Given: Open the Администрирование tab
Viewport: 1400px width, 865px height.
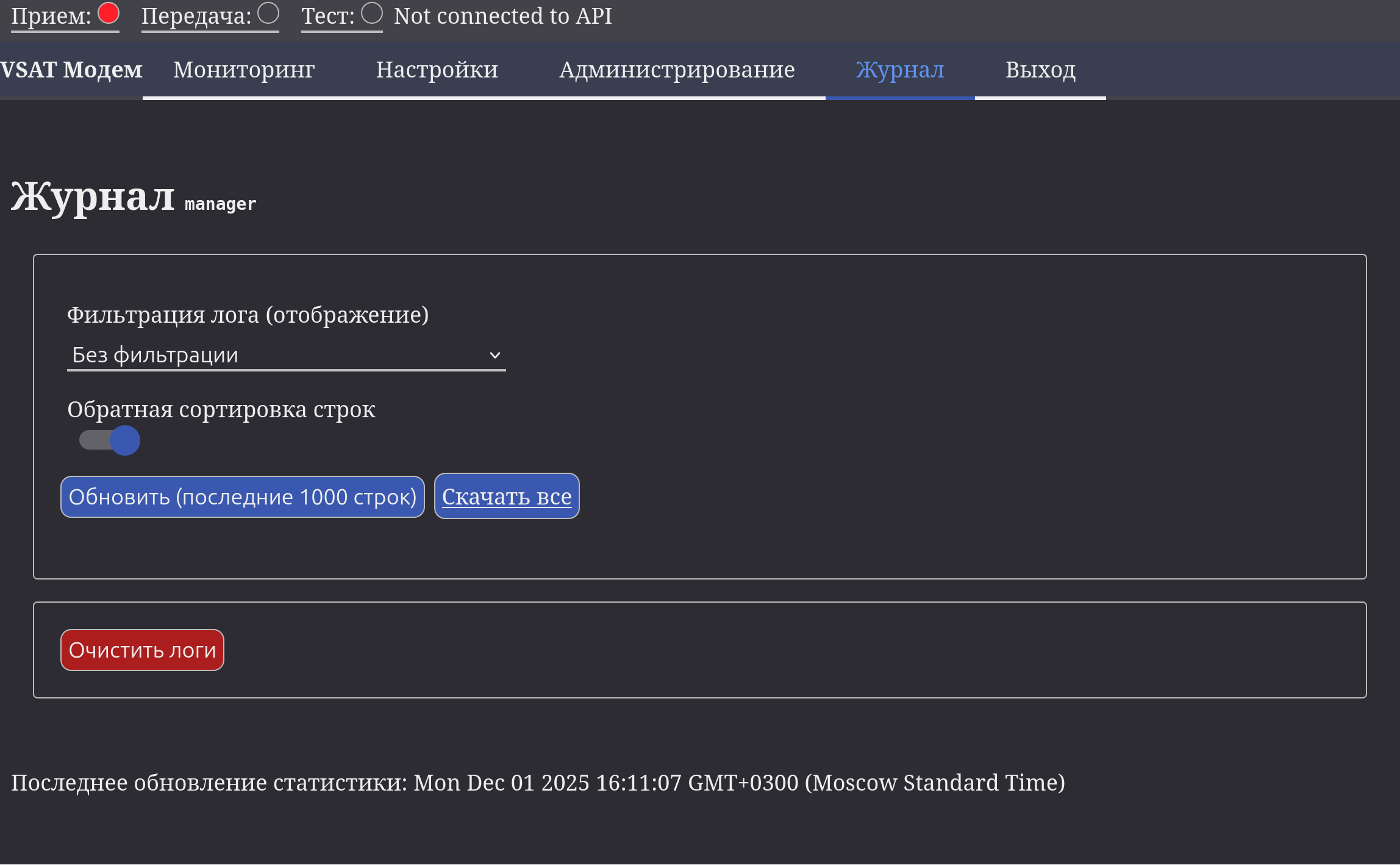Looking at the screenshot, I should click(x=677, y=70).
